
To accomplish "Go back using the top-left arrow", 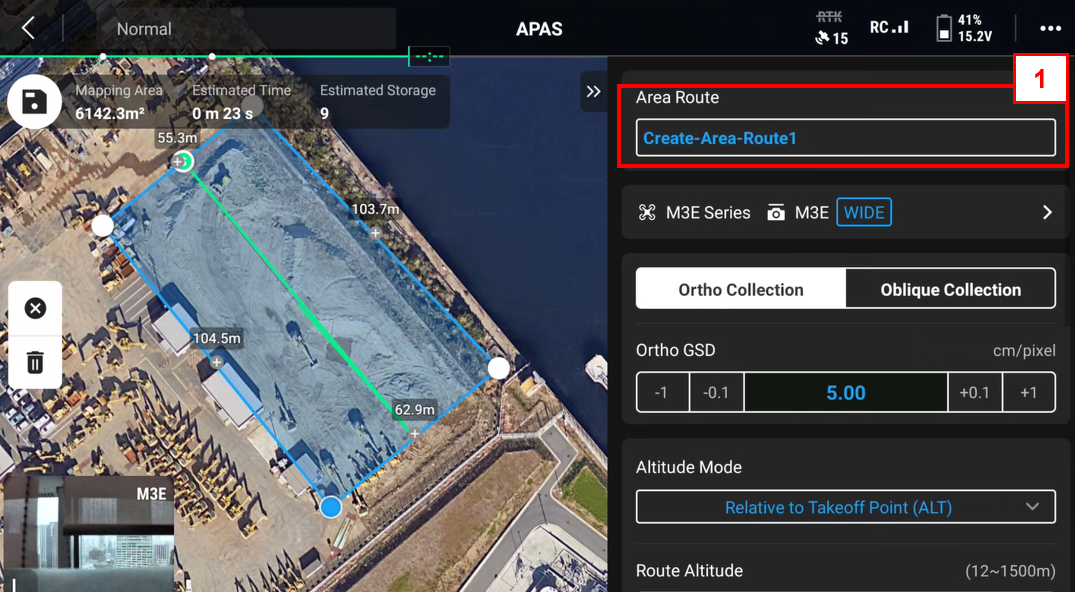I will 28,29.
